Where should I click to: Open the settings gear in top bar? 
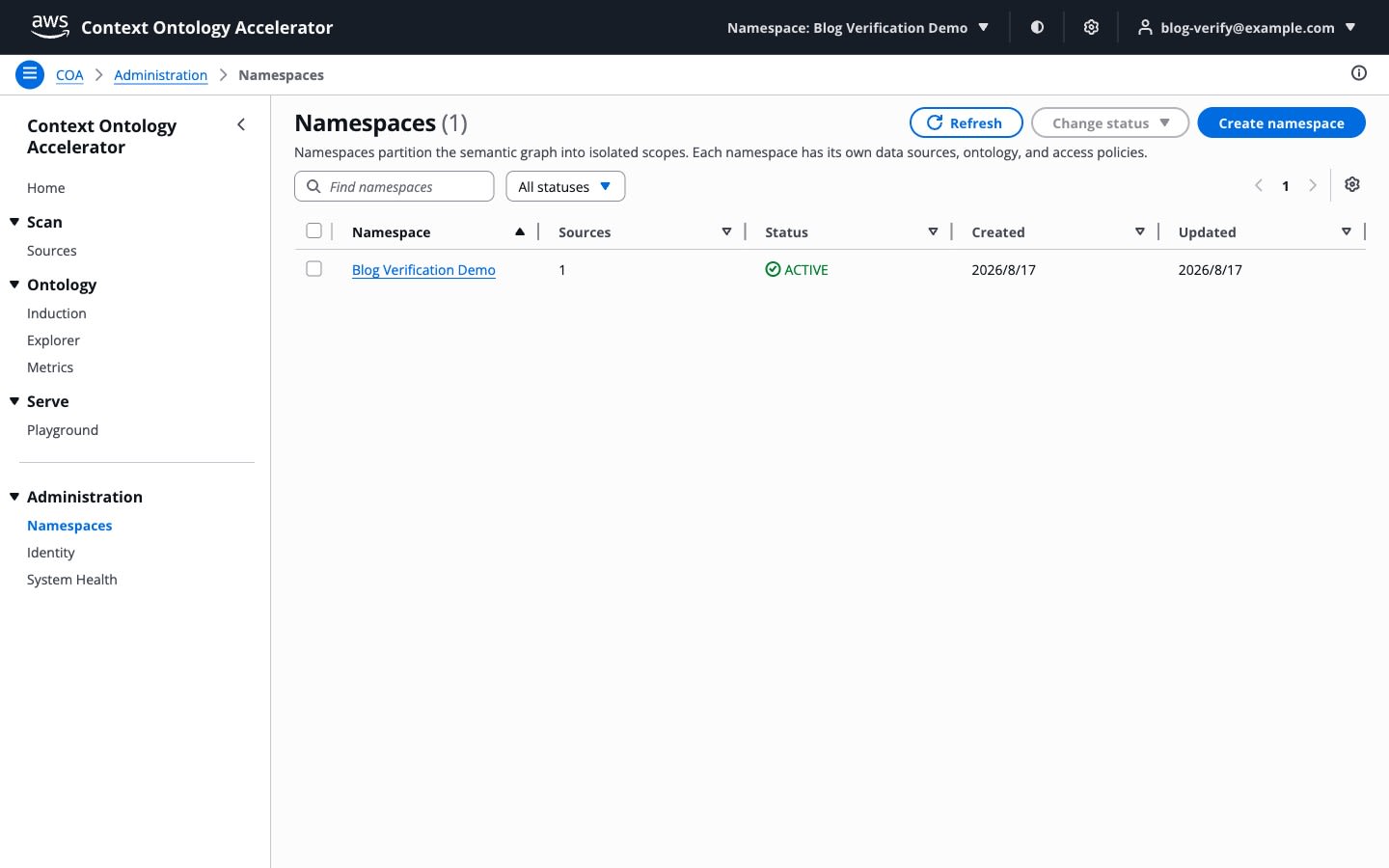pos(1091,27)
